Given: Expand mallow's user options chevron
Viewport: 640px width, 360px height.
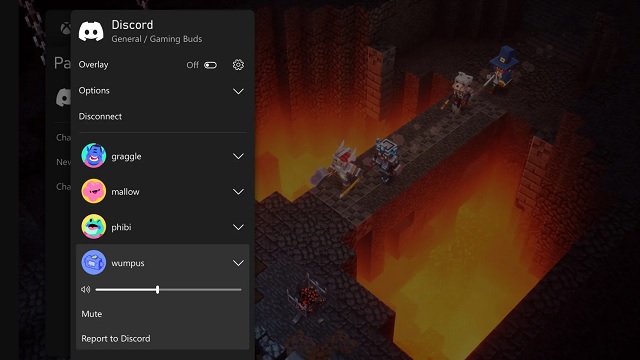Looking at the screenshot, I should pyautogui.click(x=238, y=192).
